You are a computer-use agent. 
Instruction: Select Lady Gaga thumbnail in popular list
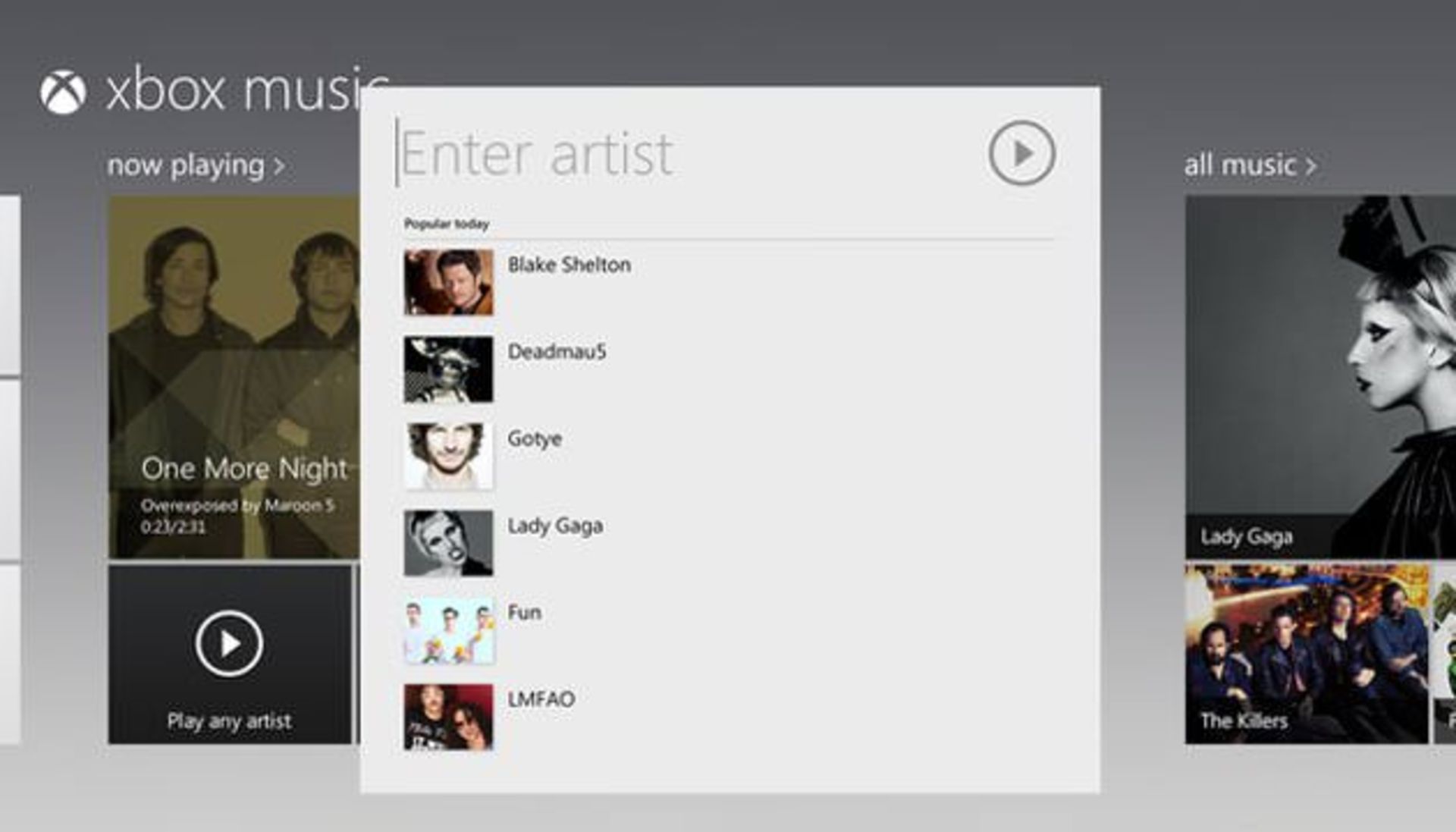(x=448, y=543)
